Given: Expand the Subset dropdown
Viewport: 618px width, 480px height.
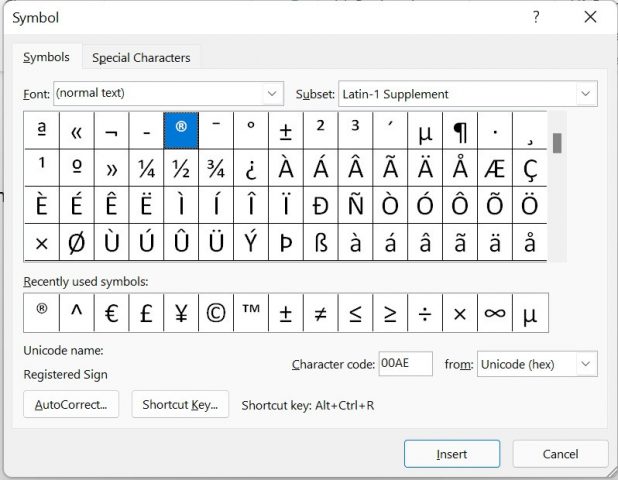Looking at the screenshot, I should [x=586, y=94].
